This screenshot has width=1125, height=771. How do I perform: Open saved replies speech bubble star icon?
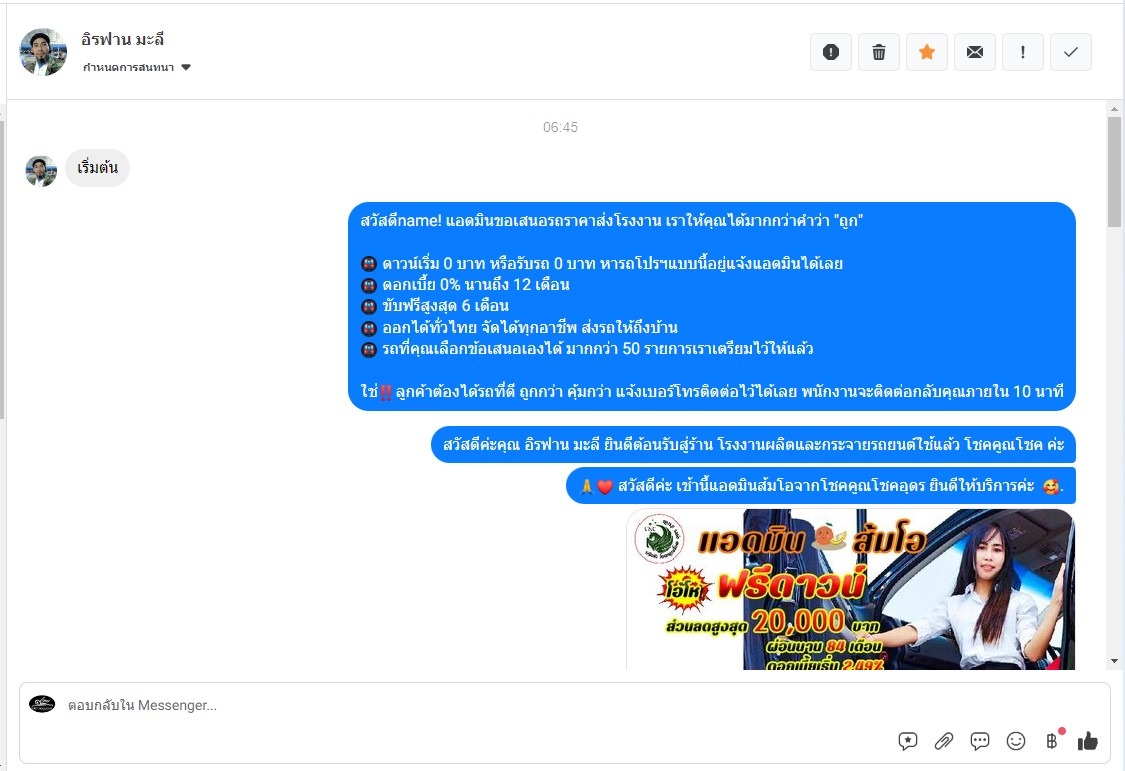[908, 741]
